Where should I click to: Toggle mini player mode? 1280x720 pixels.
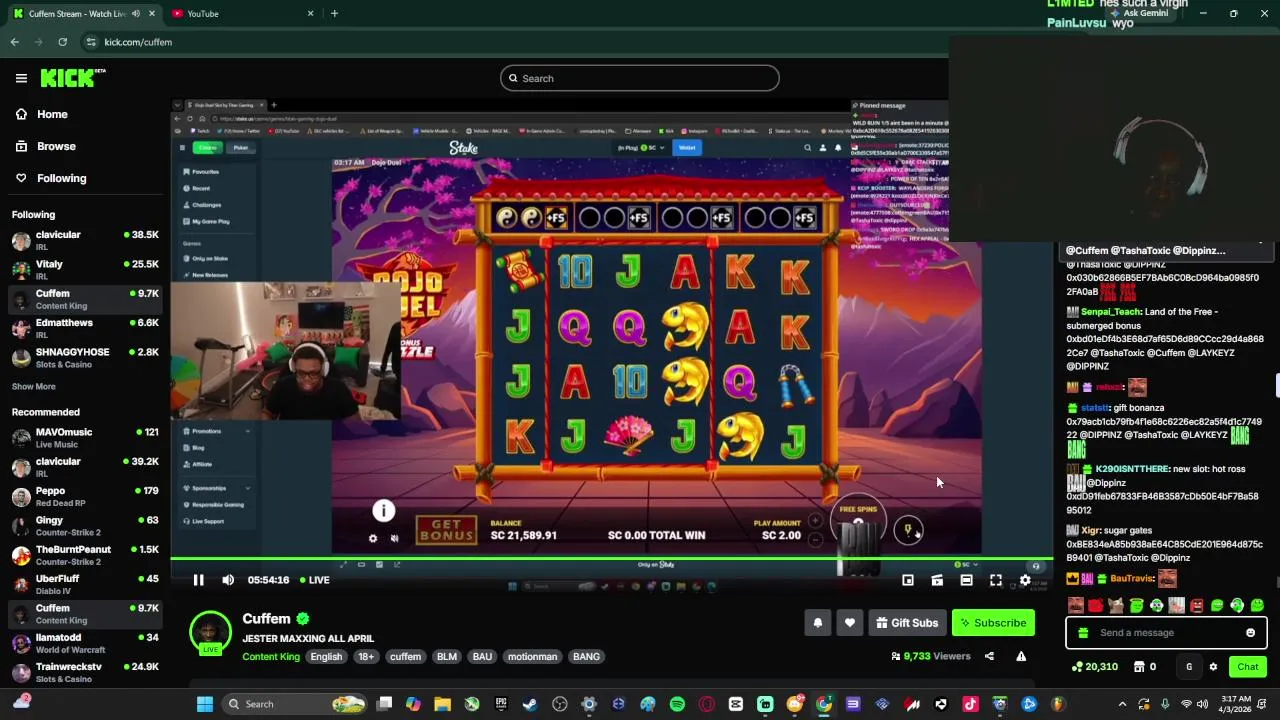908,580
